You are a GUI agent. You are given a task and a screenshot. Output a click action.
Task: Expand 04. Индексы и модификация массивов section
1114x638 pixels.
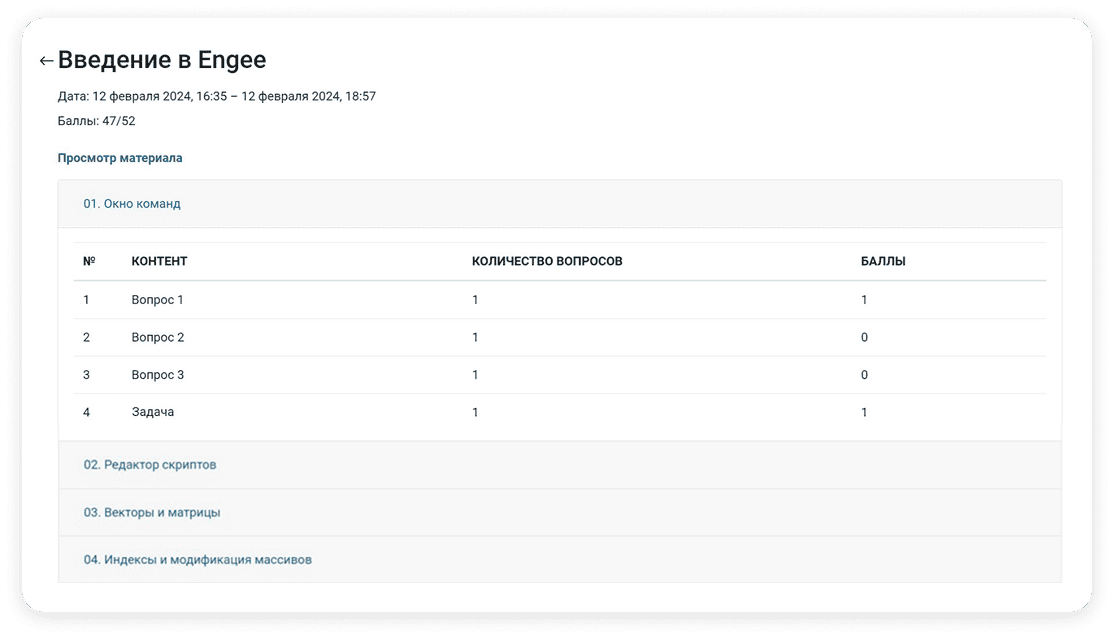tap(198, 560)
